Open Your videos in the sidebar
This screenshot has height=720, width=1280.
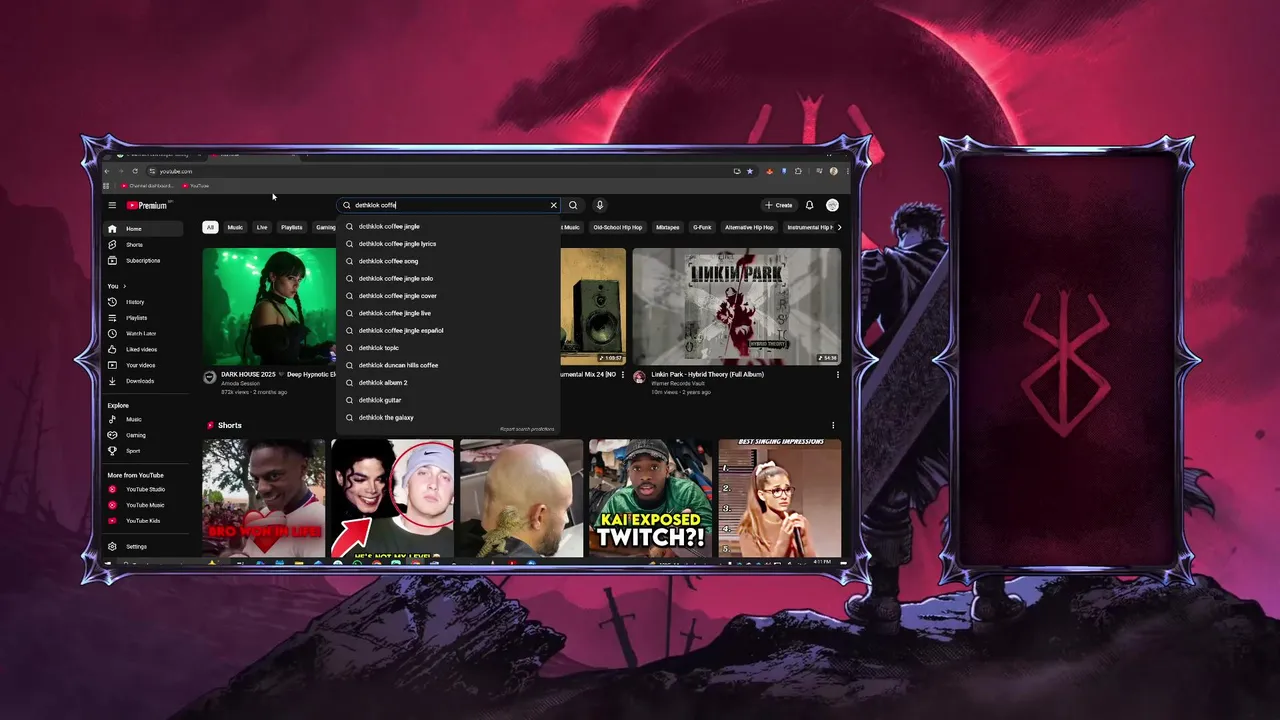click(144, 365)
